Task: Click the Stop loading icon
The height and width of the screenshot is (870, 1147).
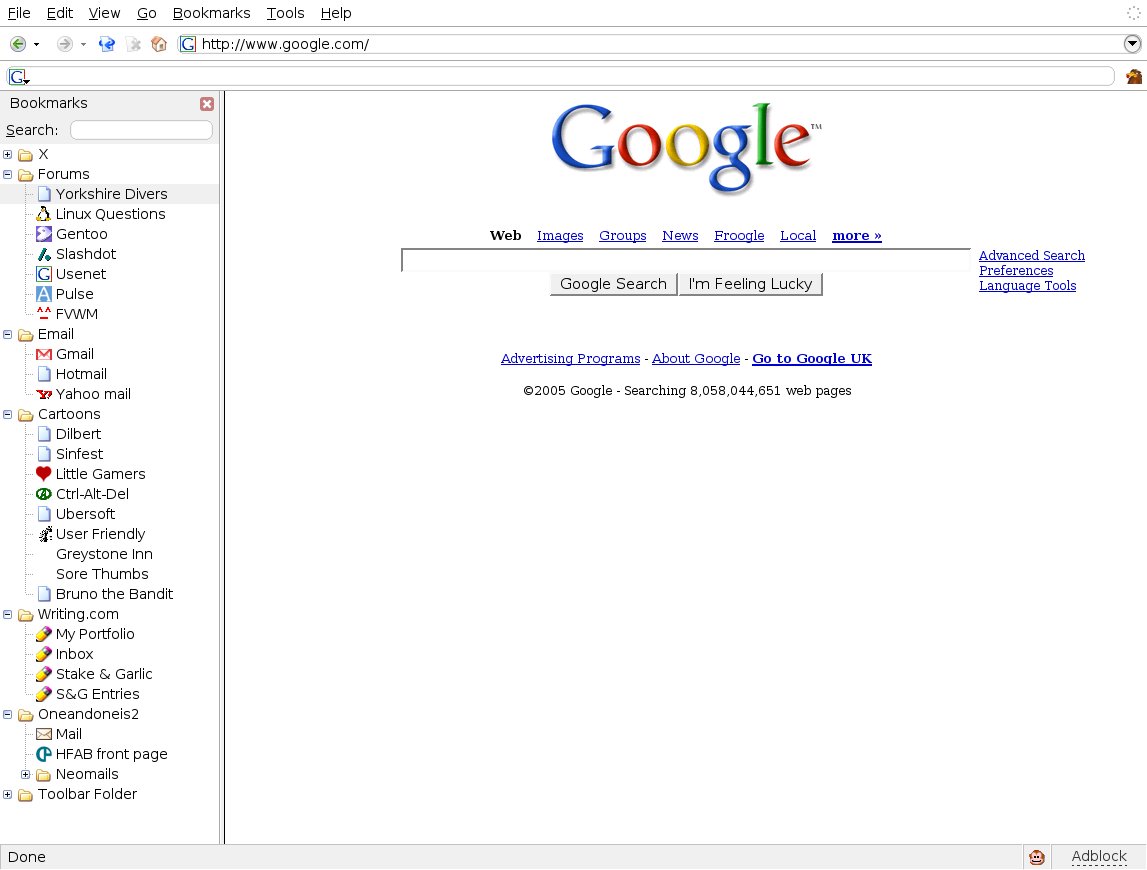Action: tap(133, 45)
